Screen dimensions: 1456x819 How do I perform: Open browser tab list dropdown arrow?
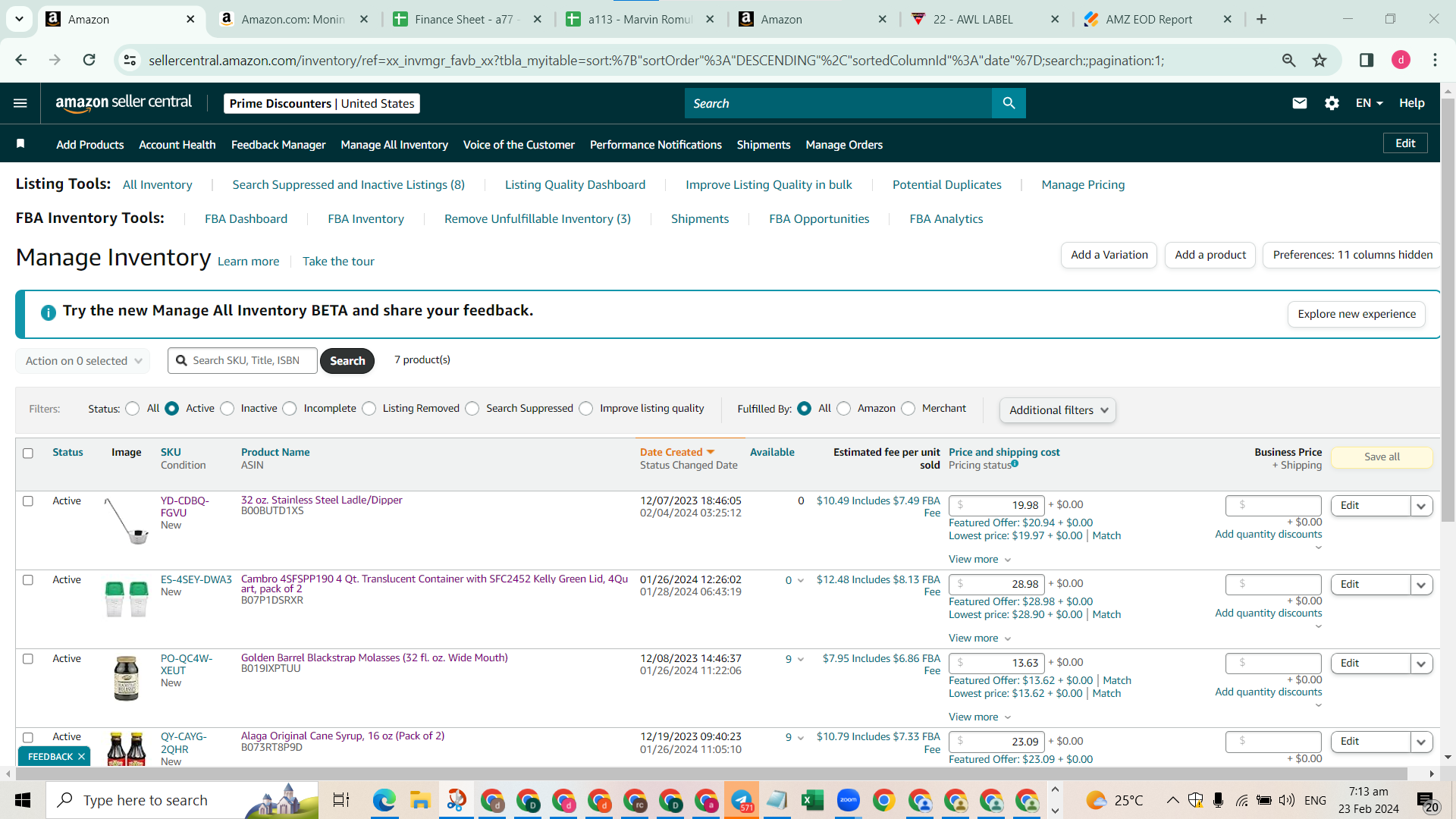coord(19,19)
